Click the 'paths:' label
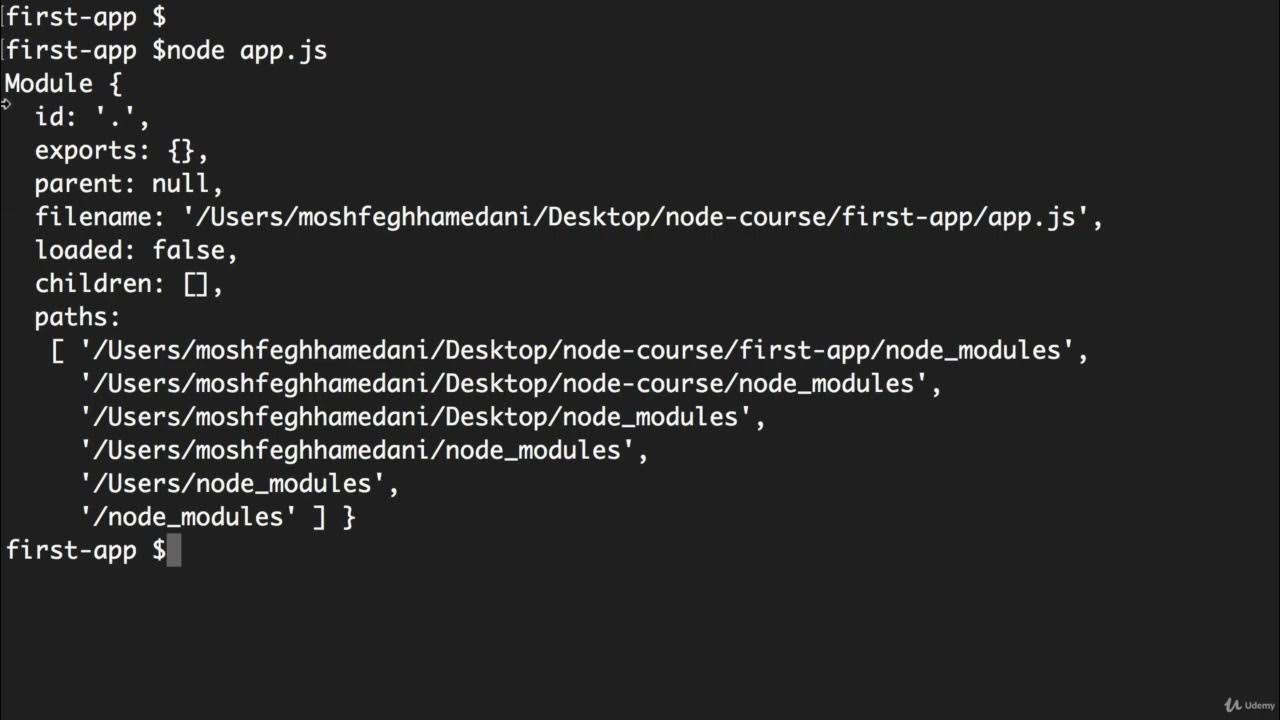This screenshot has width=1280, height=720. (x=78, y=317)
